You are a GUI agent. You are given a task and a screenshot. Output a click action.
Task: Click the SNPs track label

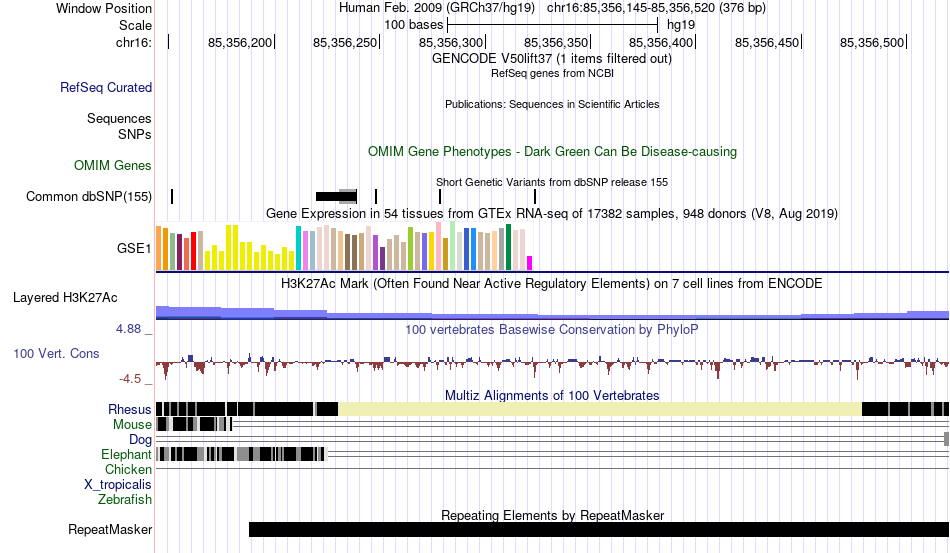pyautogui.click(x=135, y=134)
